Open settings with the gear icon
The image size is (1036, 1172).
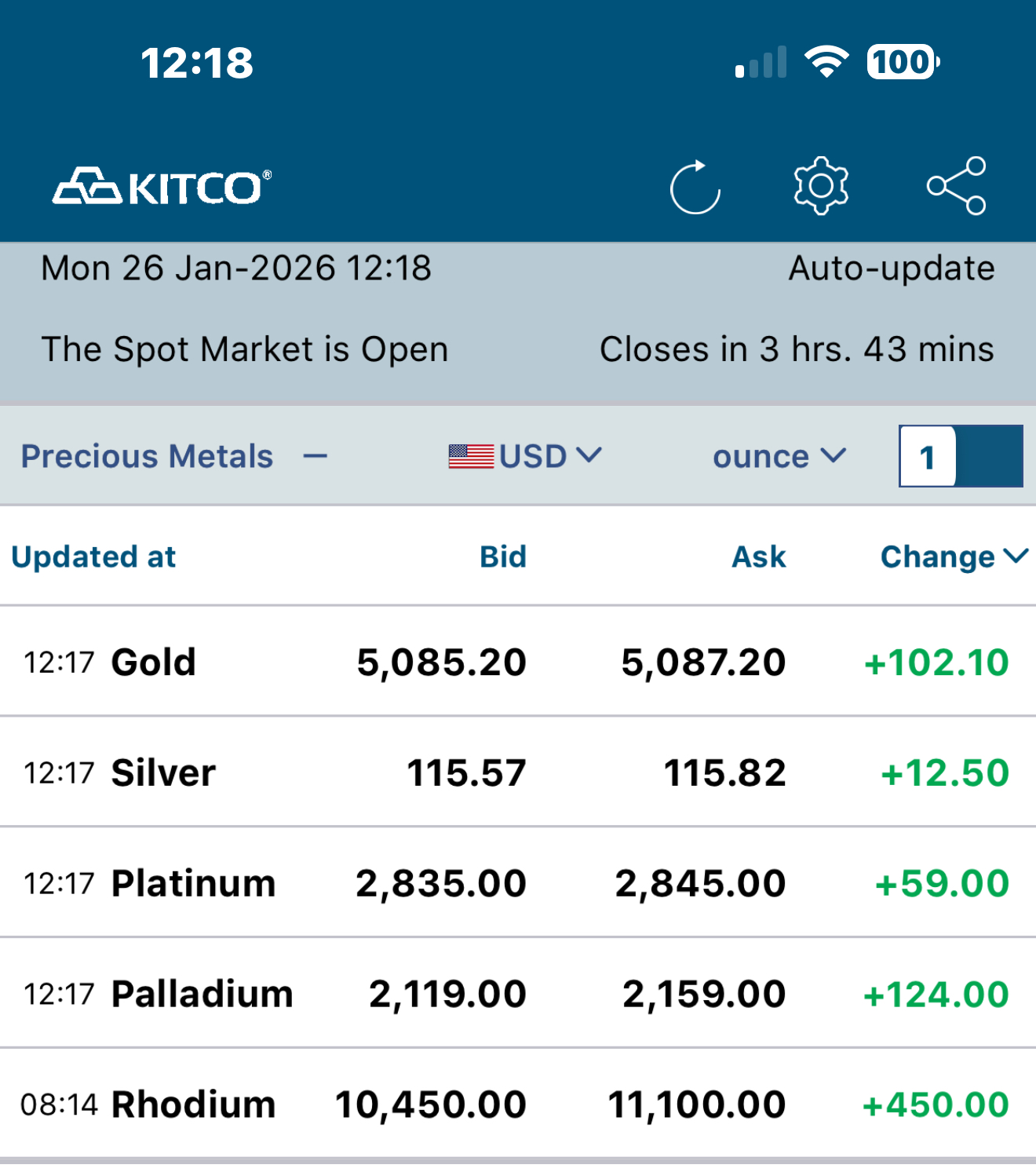coord(821,186)
